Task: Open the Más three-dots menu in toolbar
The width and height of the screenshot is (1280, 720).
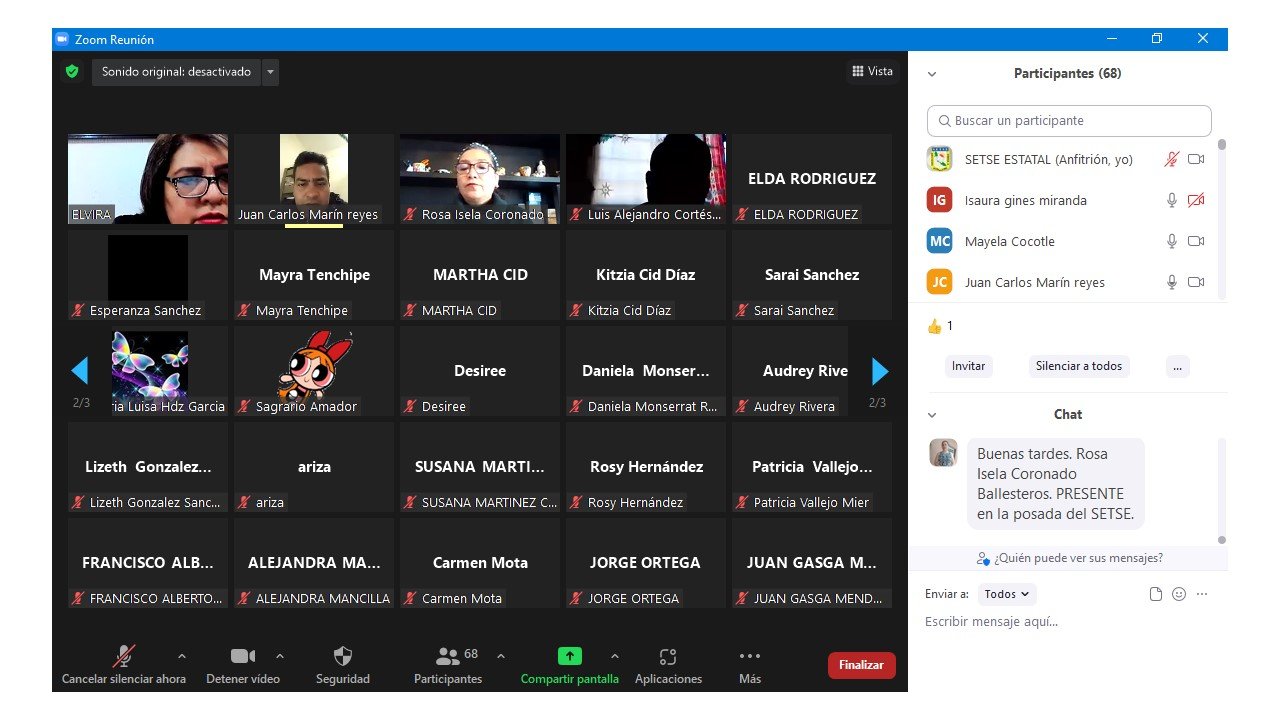Action: (749, 657)
